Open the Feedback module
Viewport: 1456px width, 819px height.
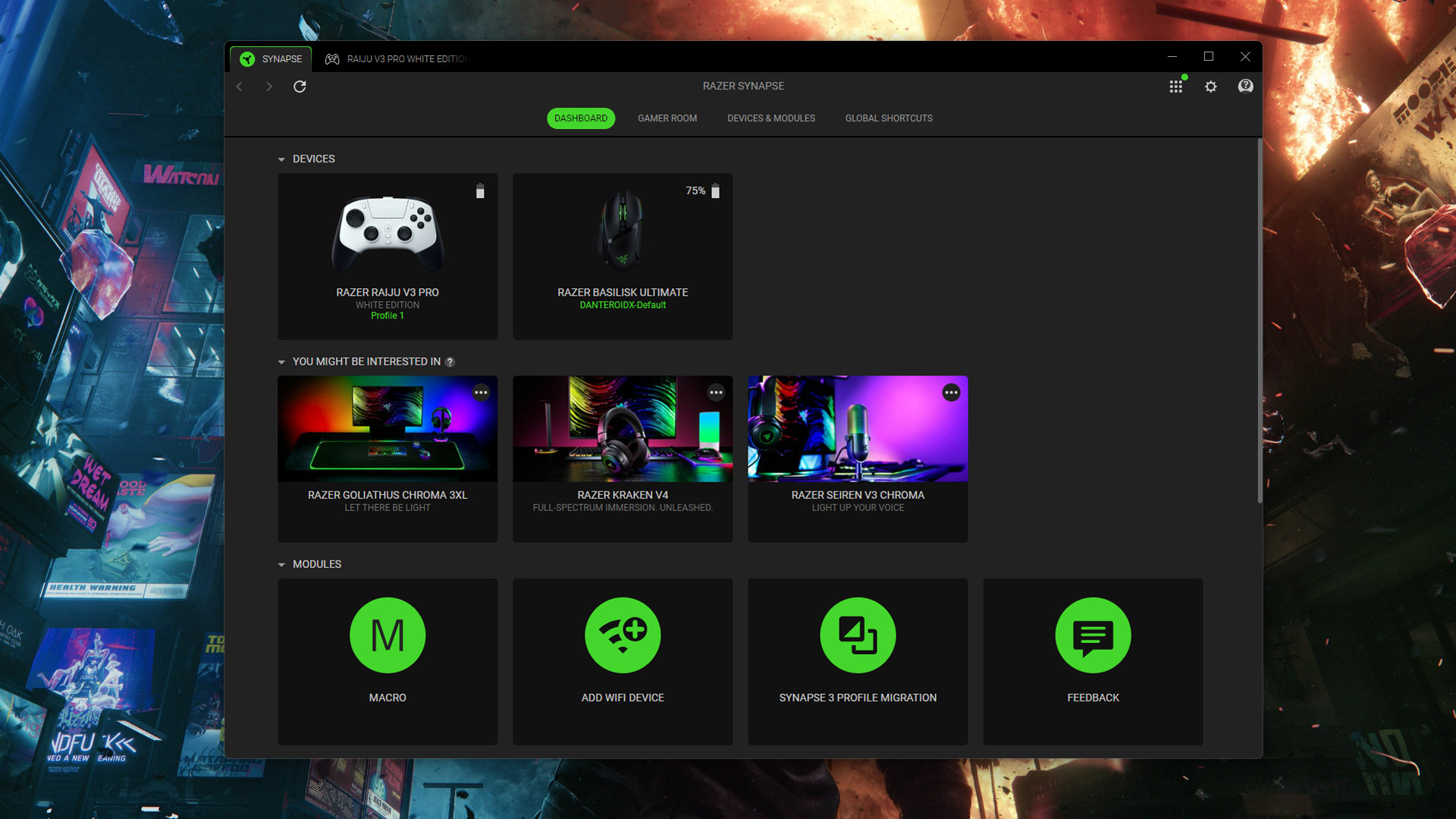[1093, 635]
